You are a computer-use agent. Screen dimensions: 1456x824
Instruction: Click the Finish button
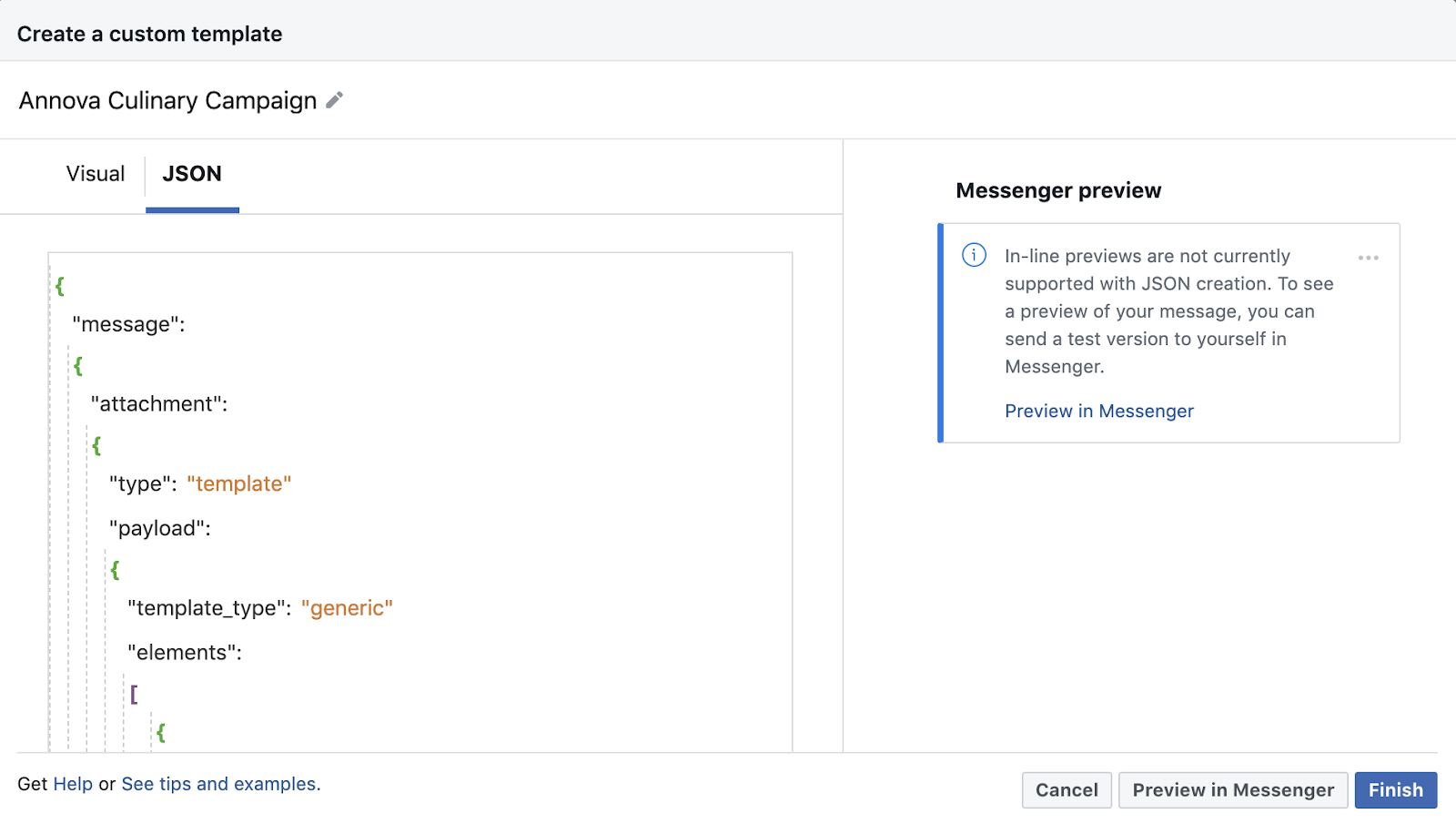pos(1395,790)
